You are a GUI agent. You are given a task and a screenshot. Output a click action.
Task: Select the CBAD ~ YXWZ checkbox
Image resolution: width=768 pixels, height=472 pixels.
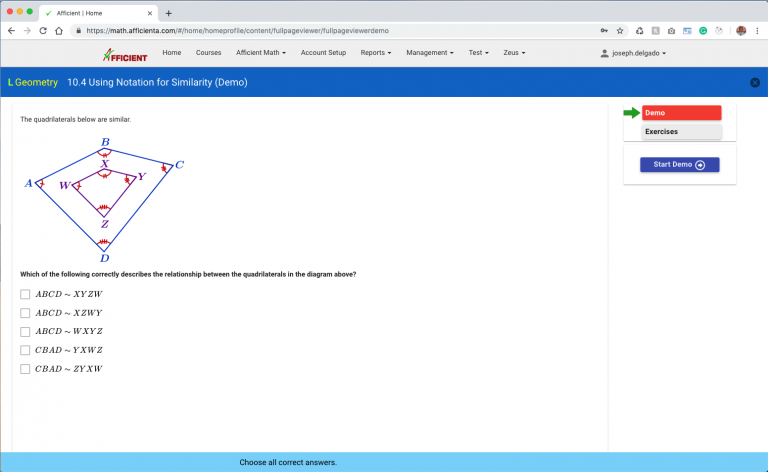[25, 350]
